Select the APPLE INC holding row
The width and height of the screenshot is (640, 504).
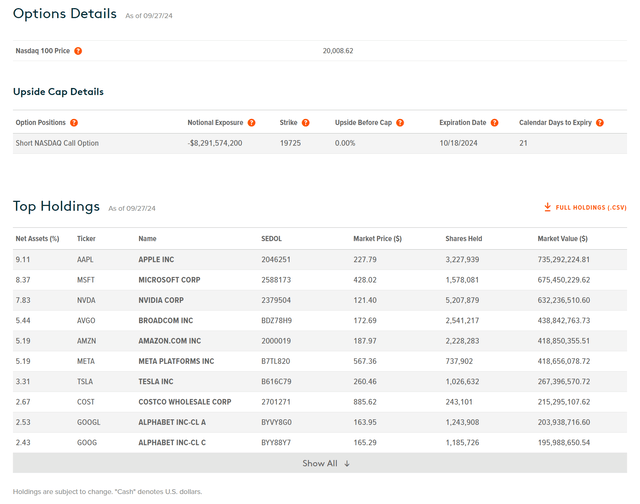163,258
